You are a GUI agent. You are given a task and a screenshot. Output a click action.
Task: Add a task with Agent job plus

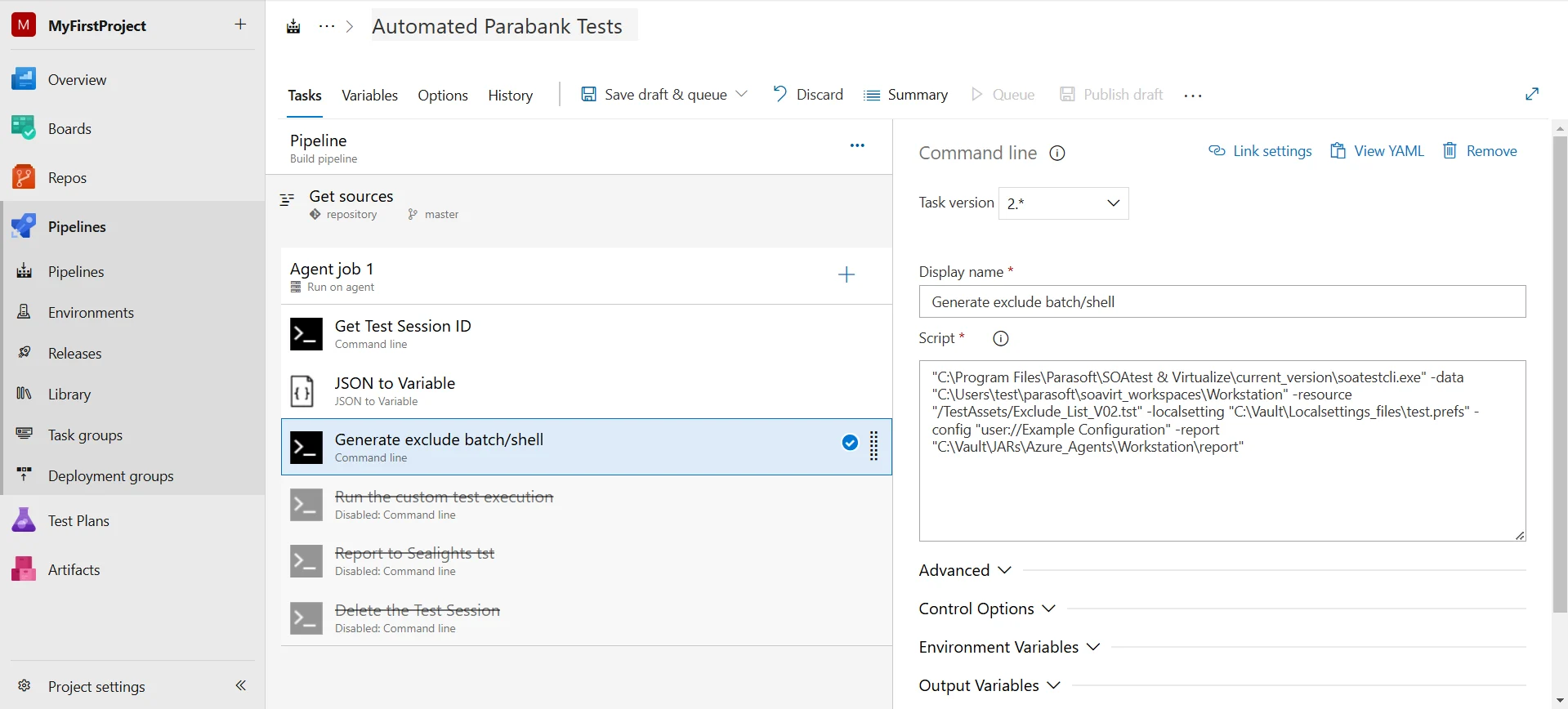coord(847,274)
